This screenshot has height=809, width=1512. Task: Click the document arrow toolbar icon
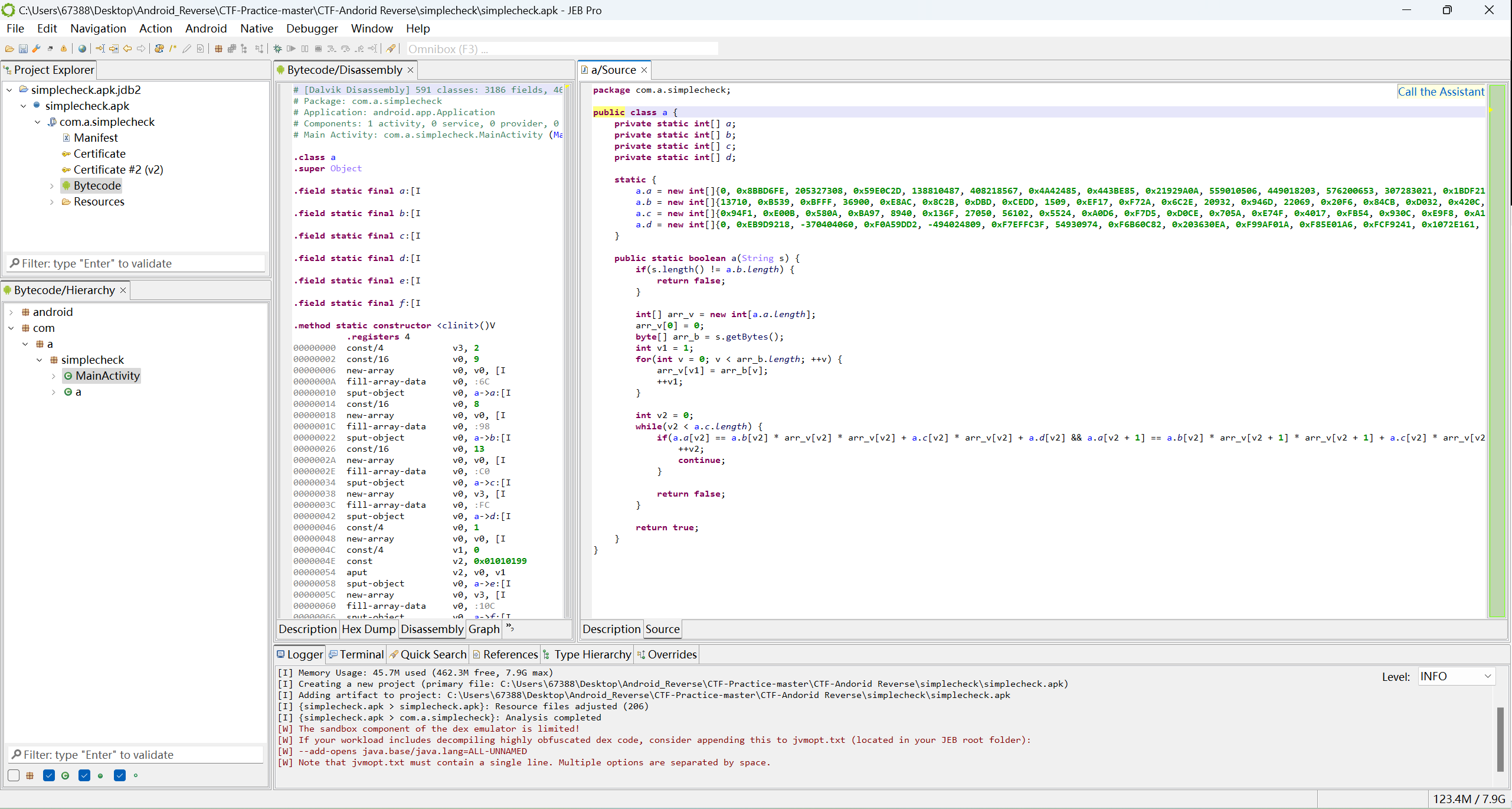200,48
